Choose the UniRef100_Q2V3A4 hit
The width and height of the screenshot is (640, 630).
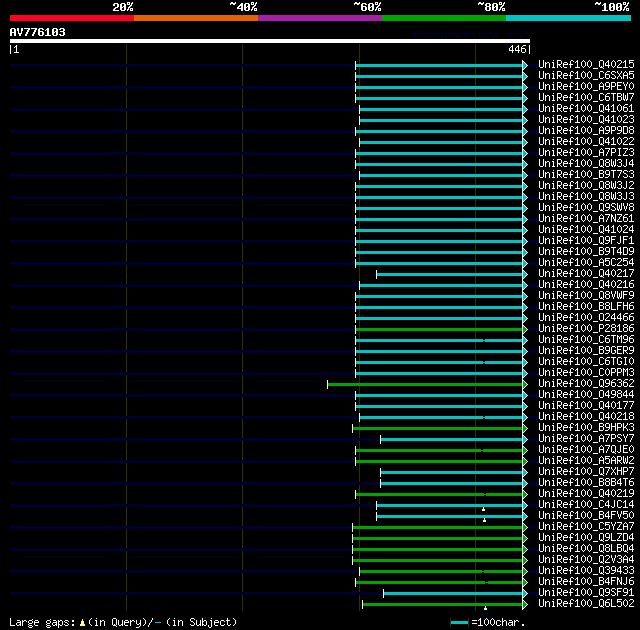click(586, 560)
